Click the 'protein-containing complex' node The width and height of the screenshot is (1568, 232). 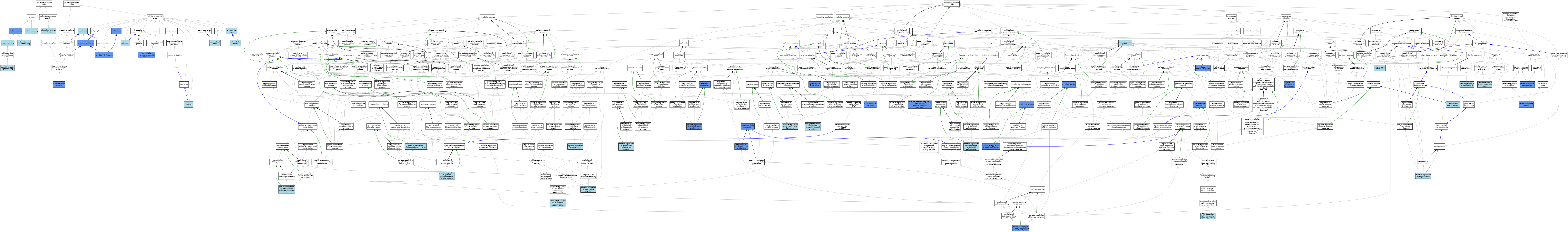67,31
